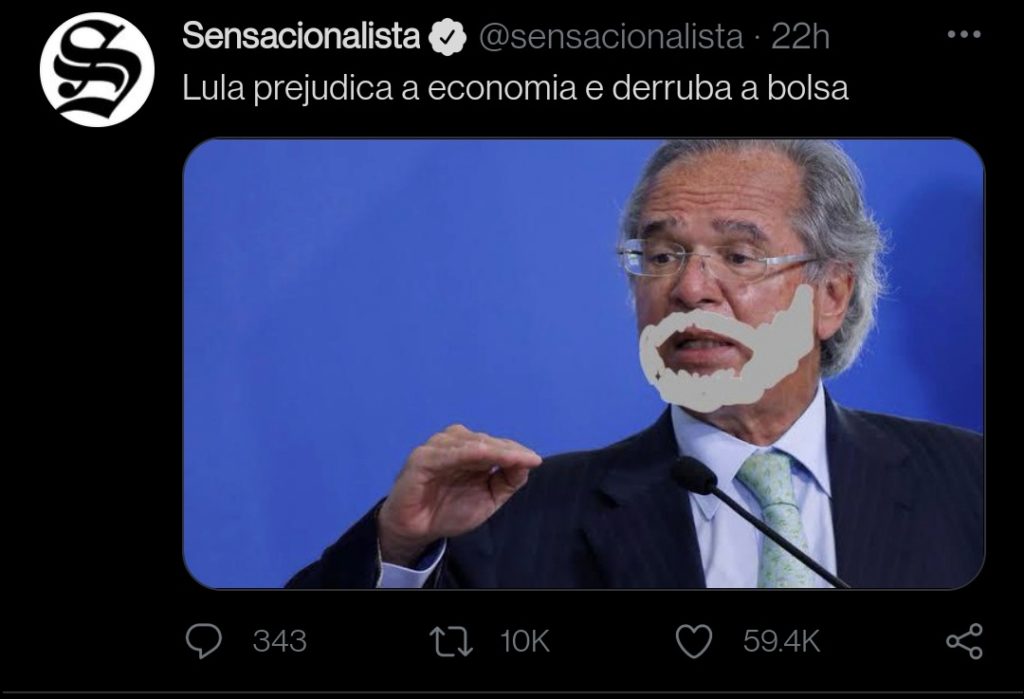
Task: Open the @sensacionalista handle link
Action: [x=611, y=37]
